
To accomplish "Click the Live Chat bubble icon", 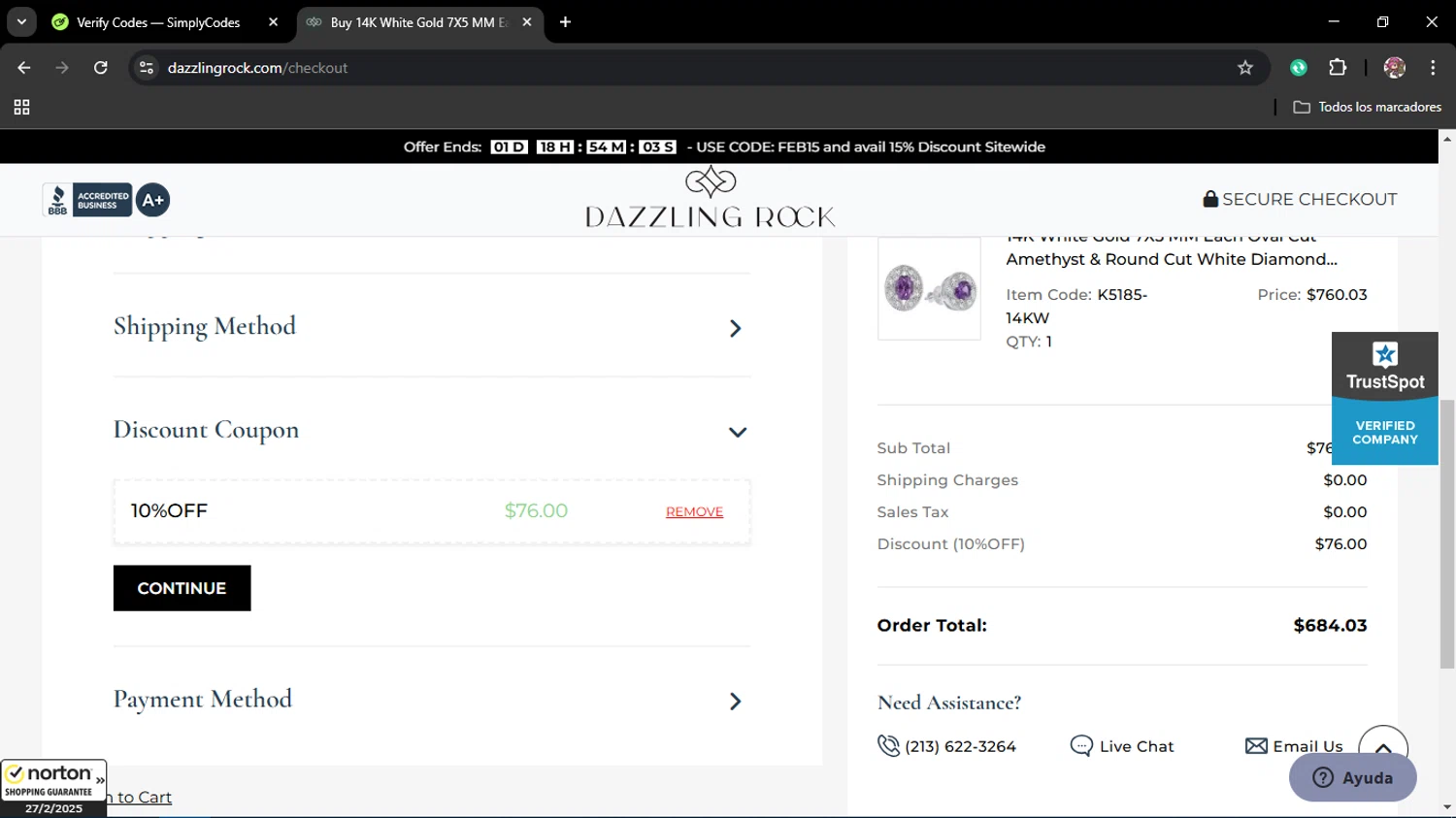I will coord(1081,745).
